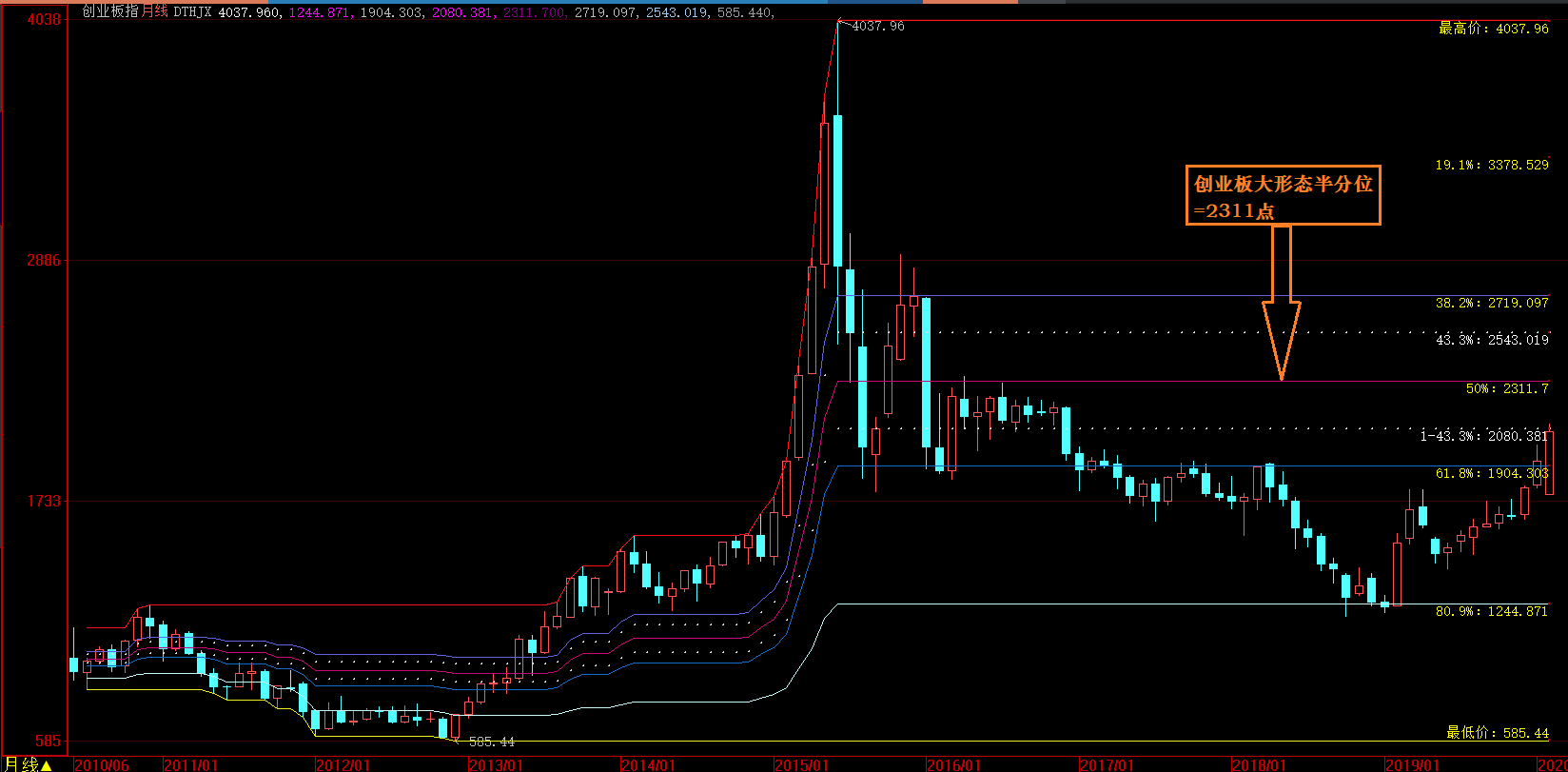This screenshot has height=772, width=1568.
Task: Click the 50%: 2311.7 level label
Action: (x=1507, y=388)
